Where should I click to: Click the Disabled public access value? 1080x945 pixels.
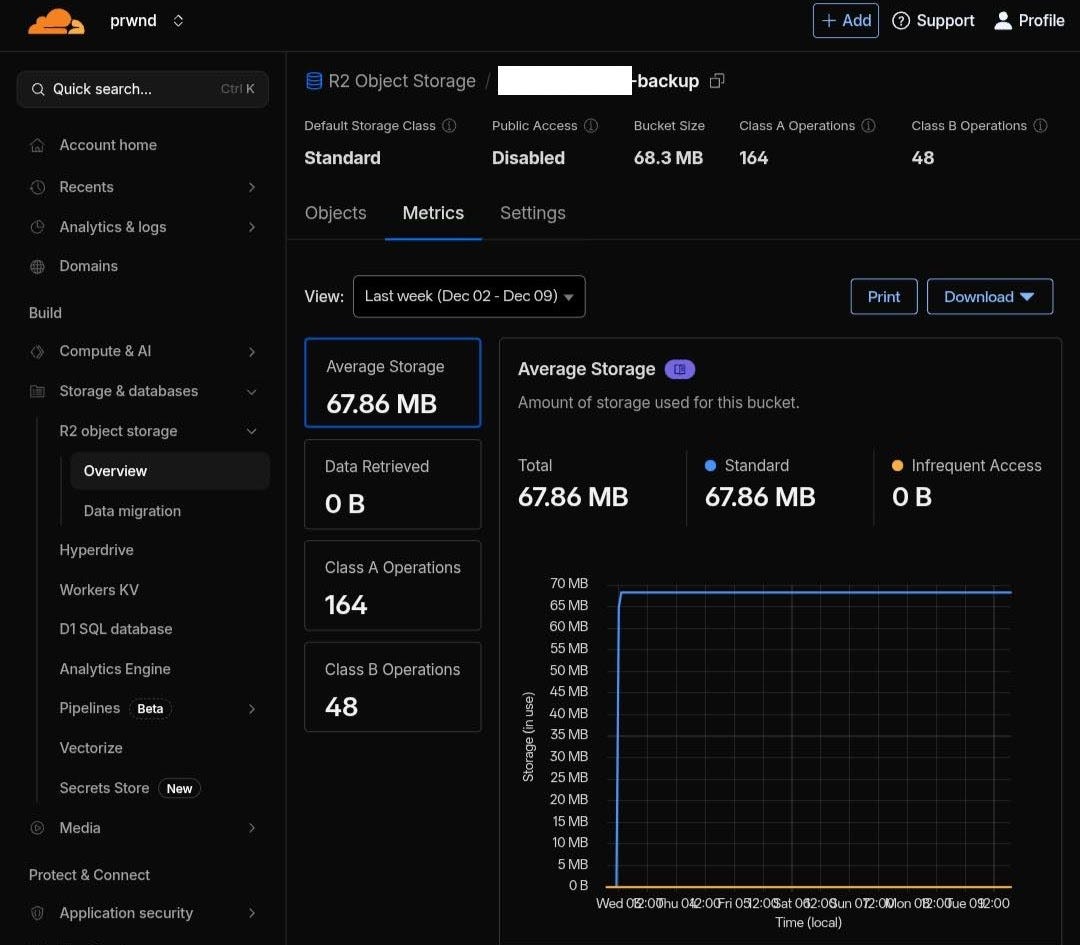pos(528,158)
